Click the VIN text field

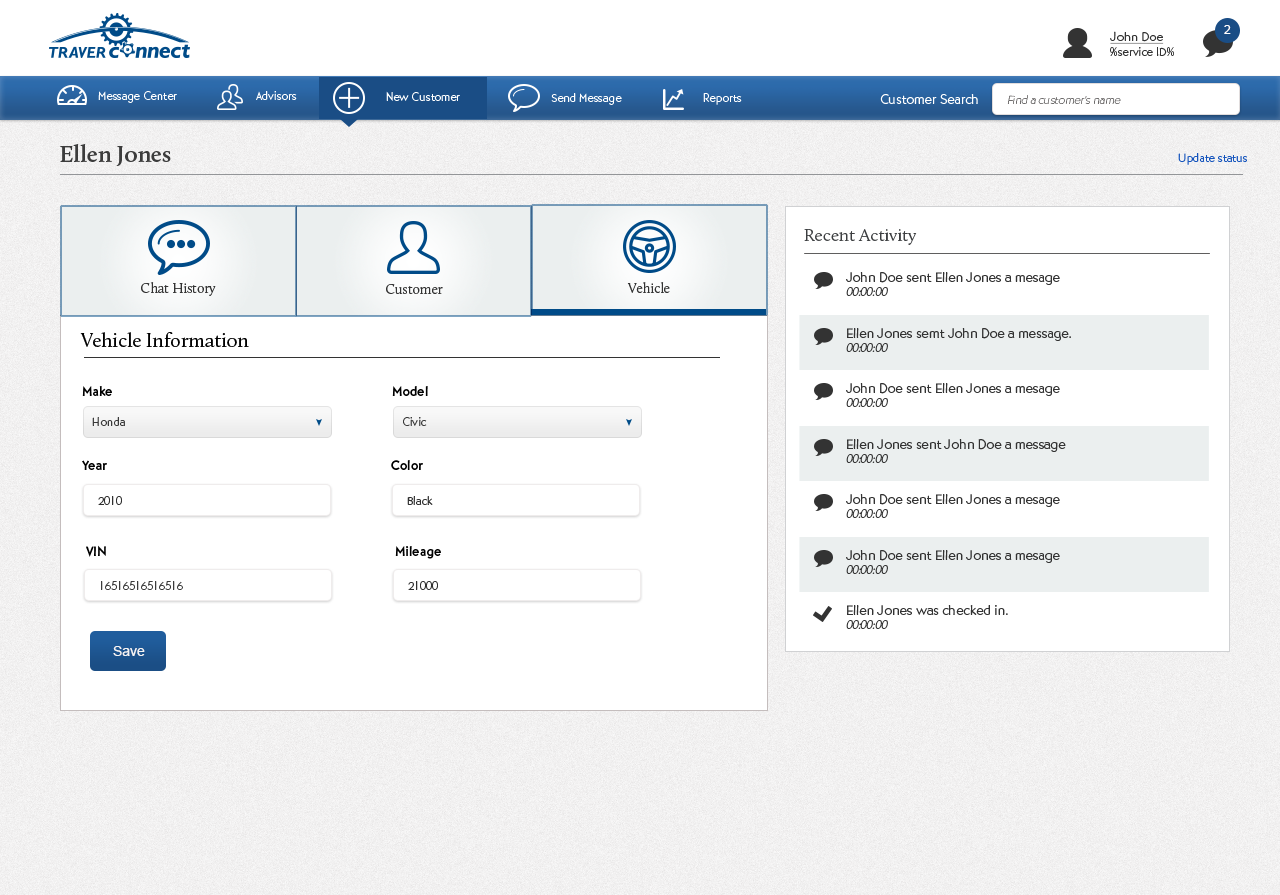[x=208, y=586]
